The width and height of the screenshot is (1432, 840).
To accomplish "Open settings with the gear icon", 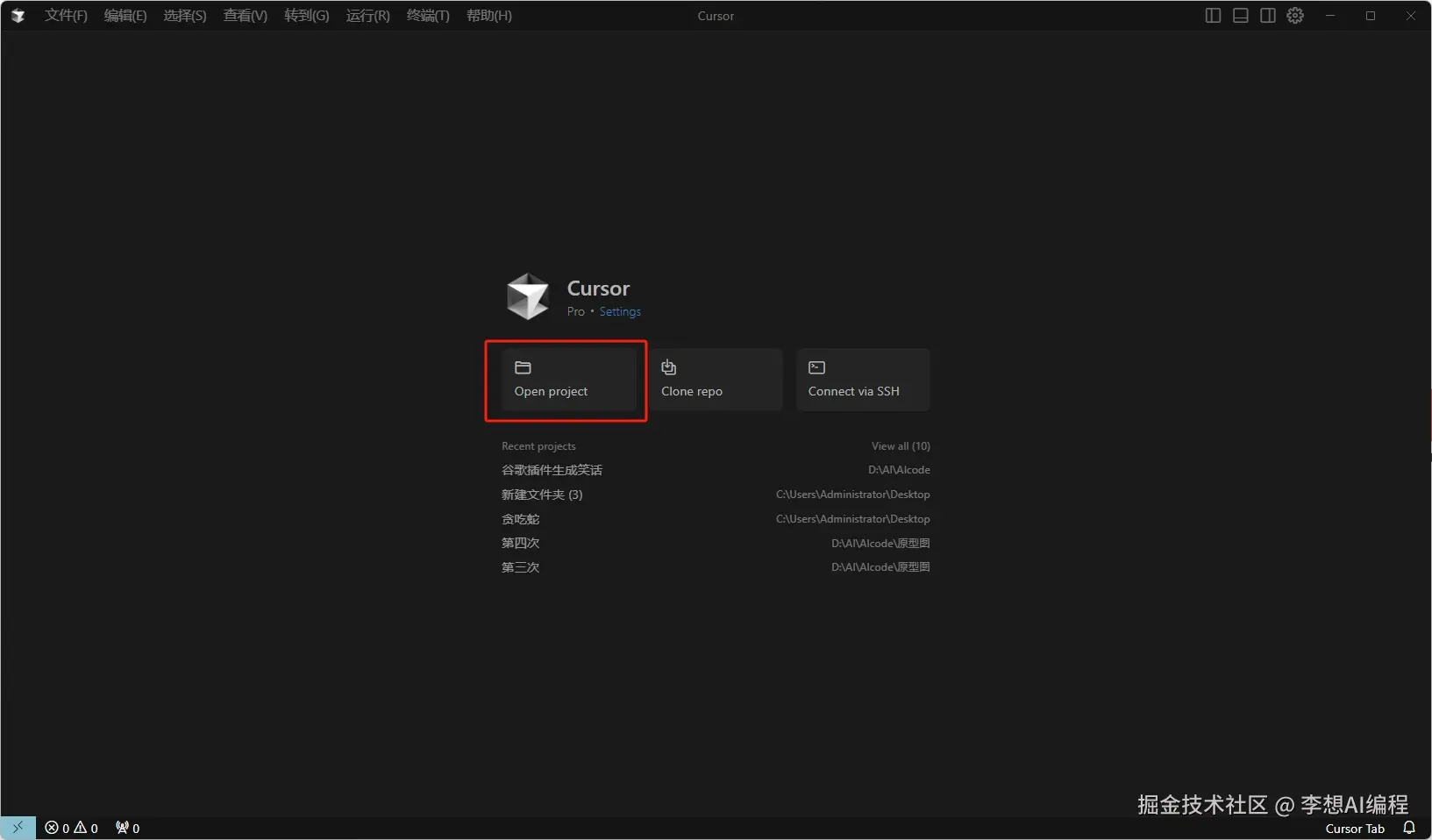I will [1295, 16].
